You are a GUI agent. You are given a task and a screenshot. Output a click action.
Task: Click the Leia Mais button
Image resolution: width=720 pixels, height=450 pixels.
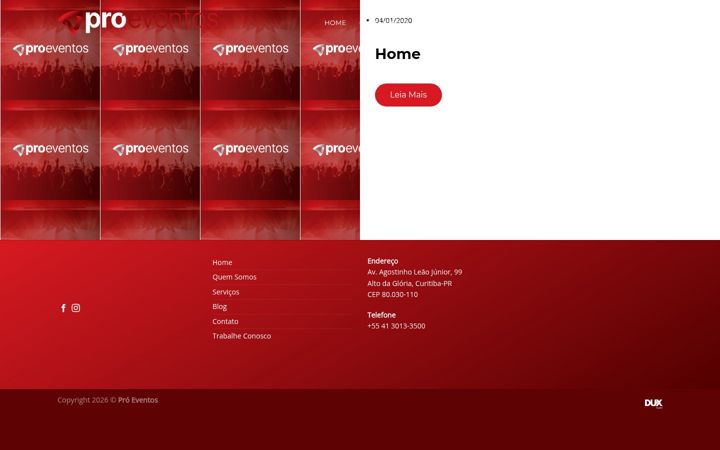click(x=408, y=95)
